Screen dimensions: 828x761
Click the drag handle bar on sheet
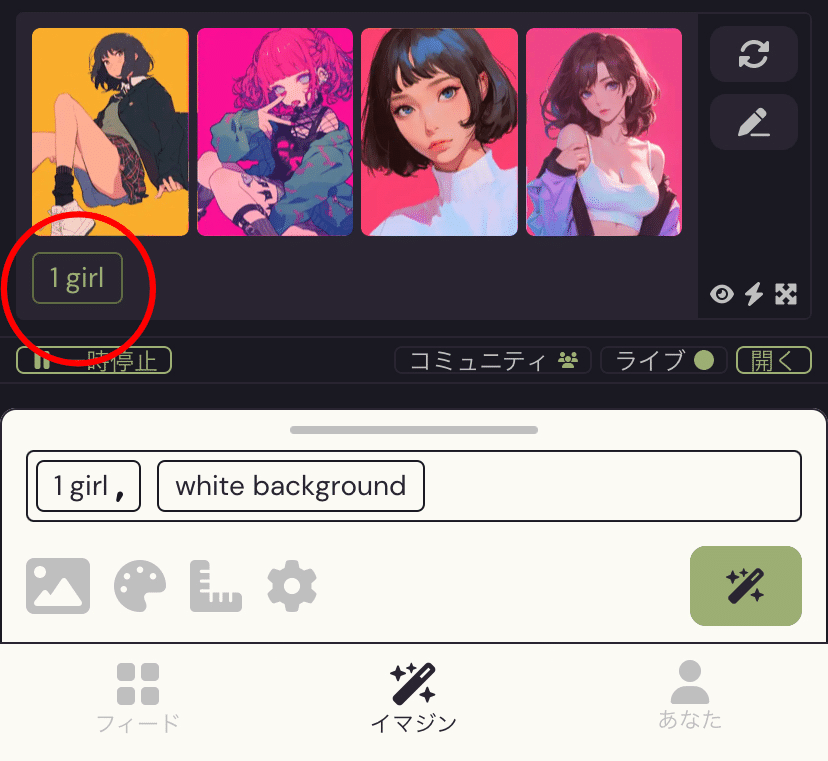pos(414,430)
